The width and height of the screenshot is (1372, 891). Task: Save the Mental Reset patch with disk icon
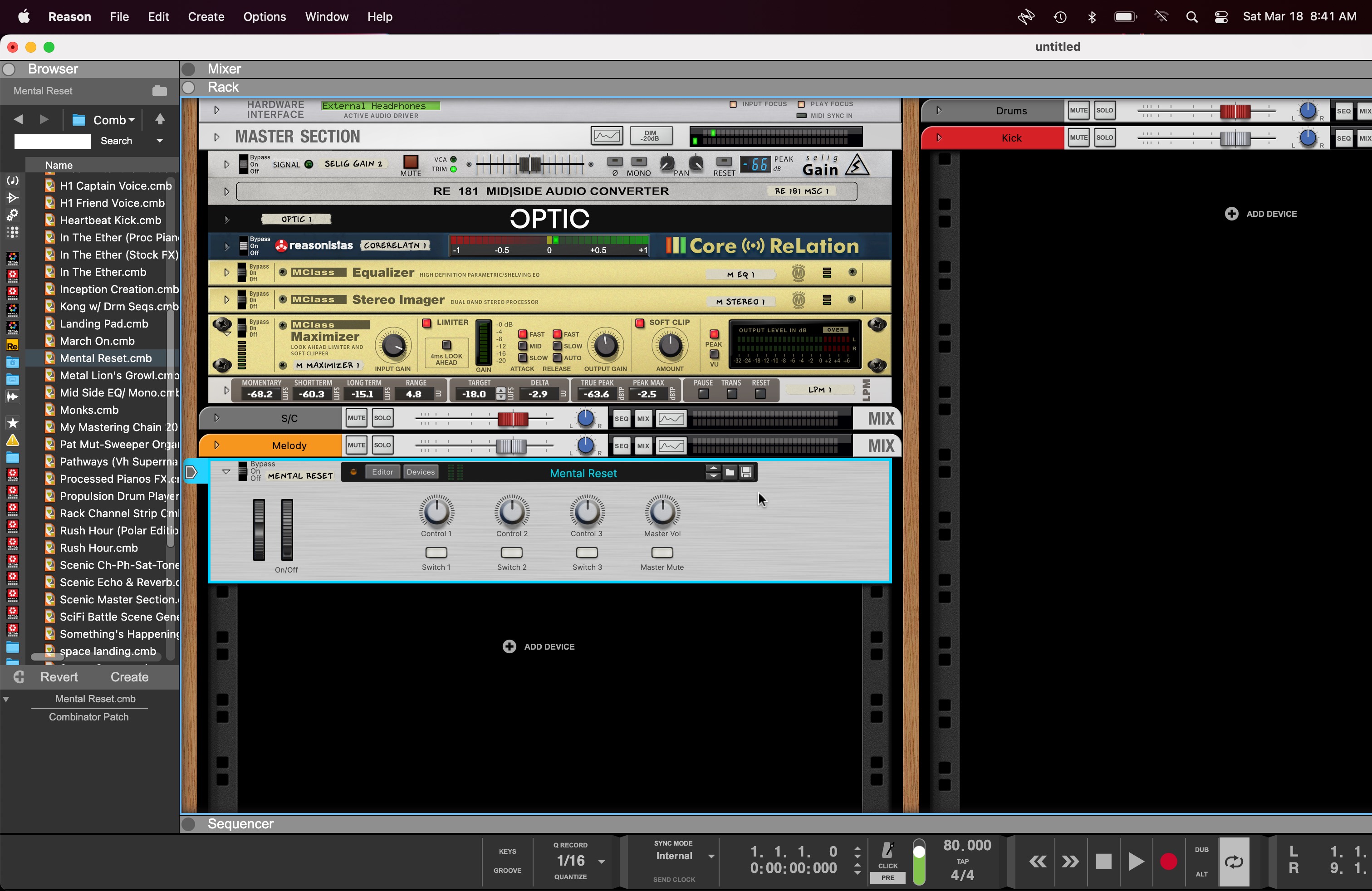coord(746,473)
